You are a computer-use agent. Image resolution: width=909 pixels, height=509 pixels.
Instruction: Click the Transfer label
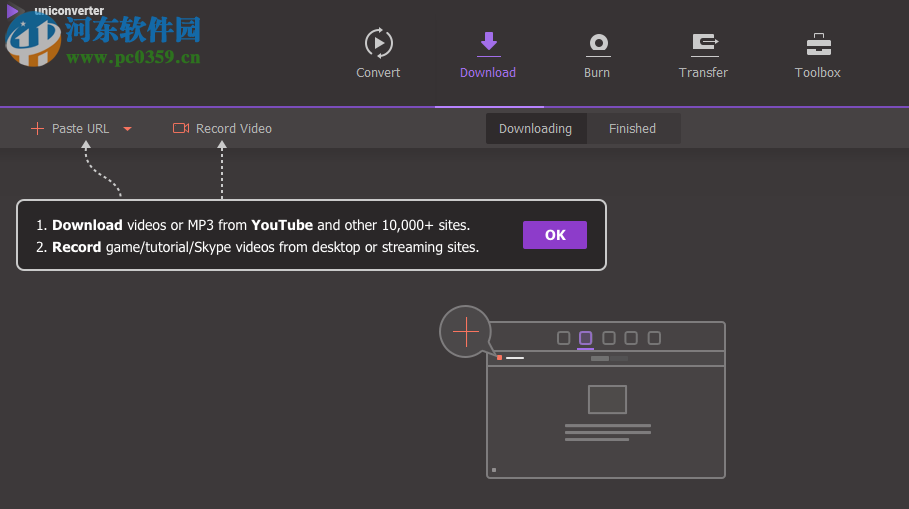703,72
